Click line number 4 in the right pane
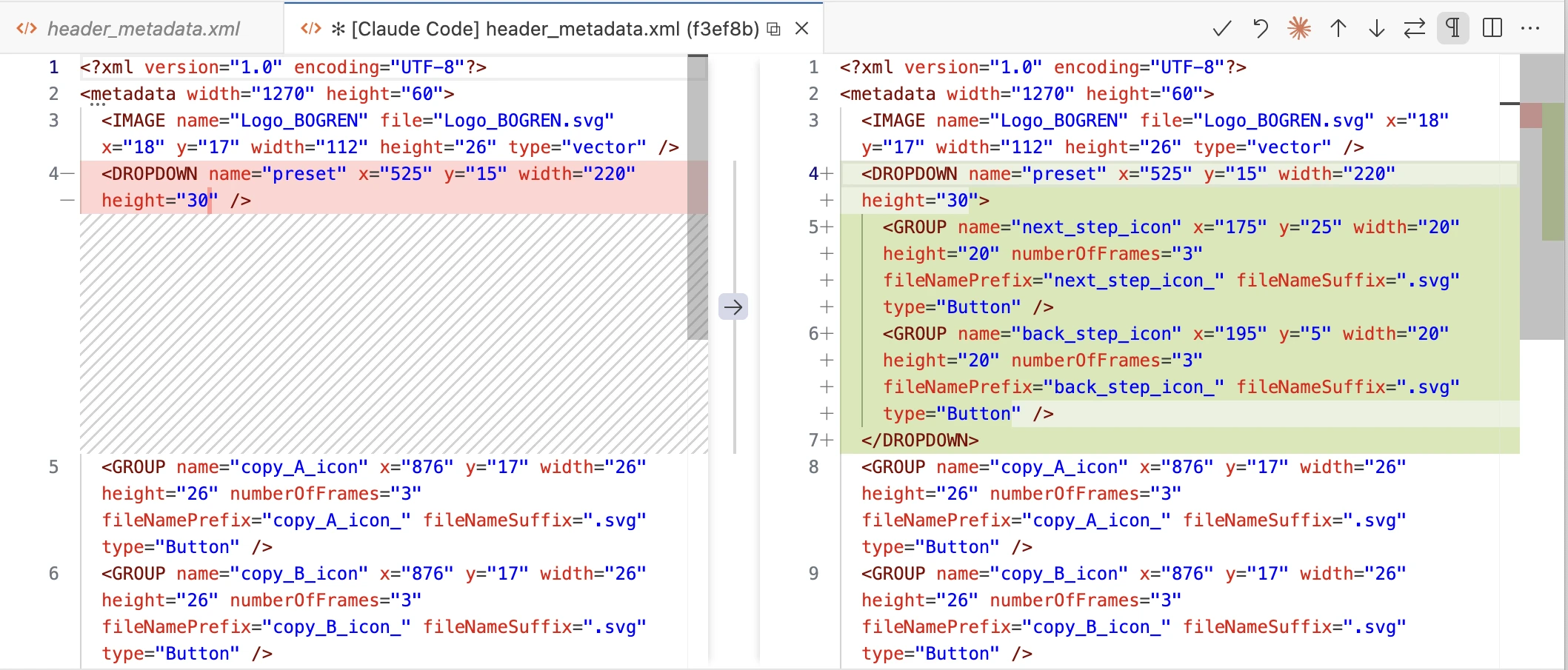Image resolution: width=1568 pixels, height=670 pixels. pos(813,173)
